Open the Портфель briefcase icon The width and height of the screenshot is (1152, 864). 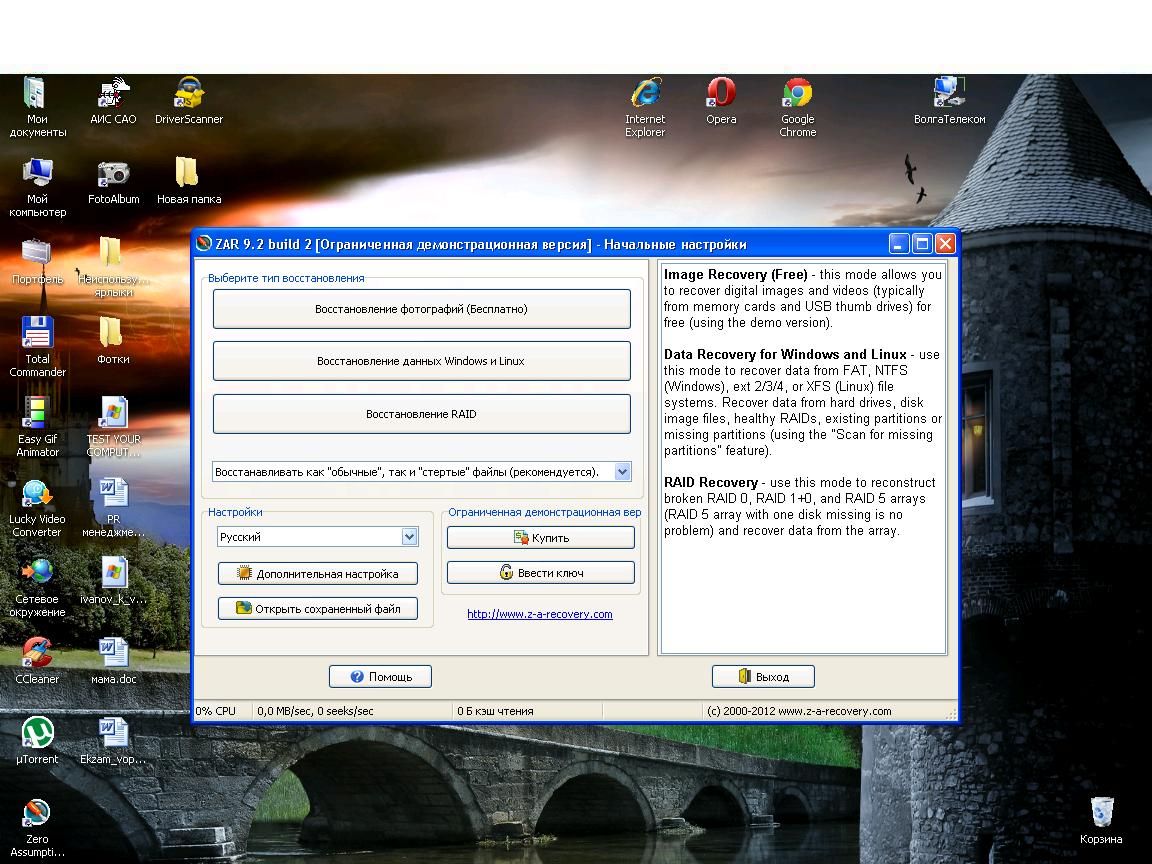pos(37,262)
